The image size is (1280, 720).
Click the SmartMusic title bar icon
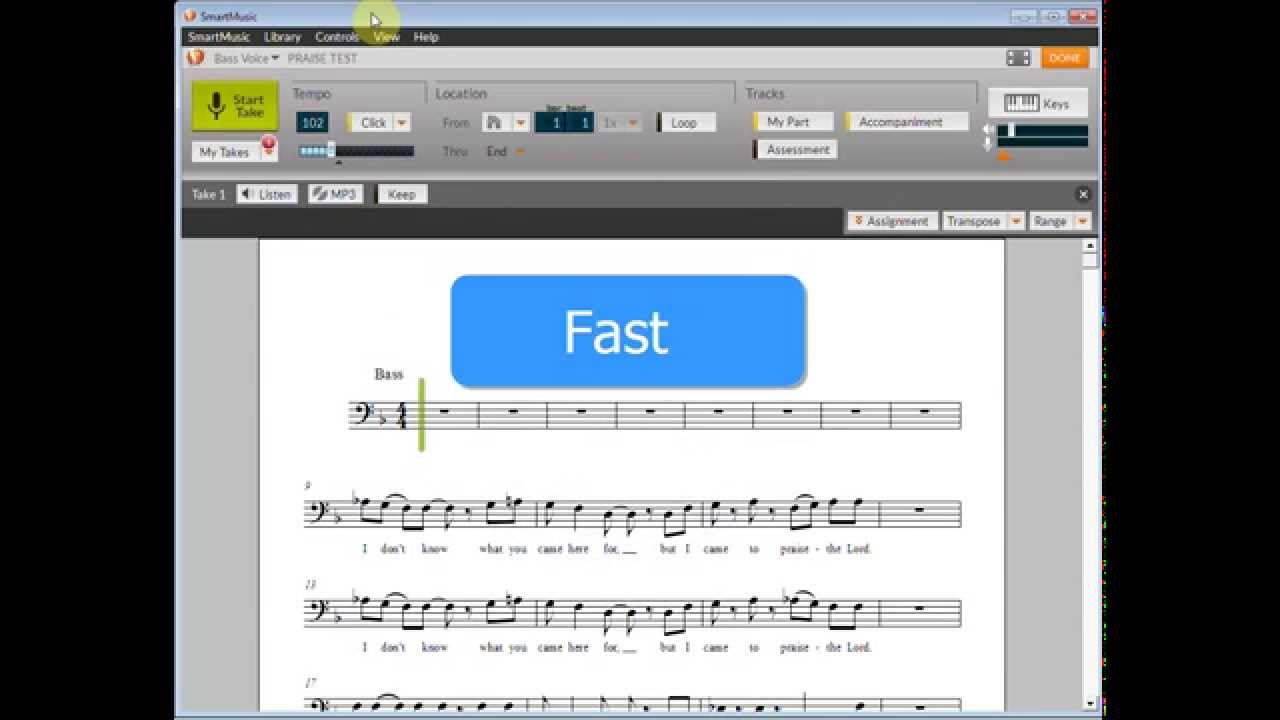190,15
